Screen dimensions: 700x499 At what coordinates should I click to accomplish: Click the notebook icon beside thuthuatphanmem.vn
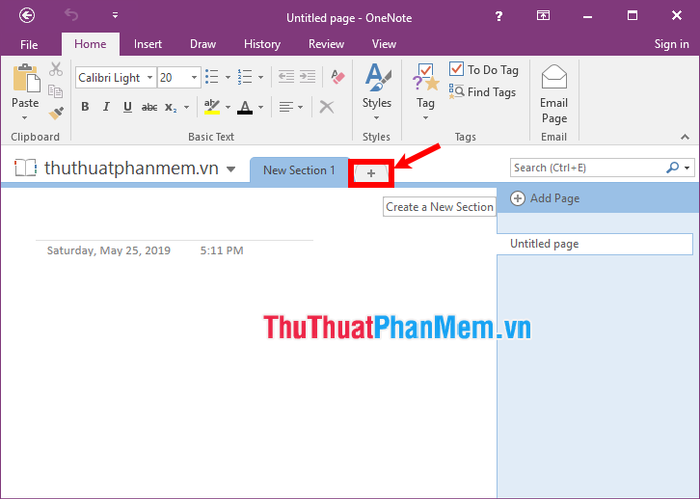click(x=25, y=168)
